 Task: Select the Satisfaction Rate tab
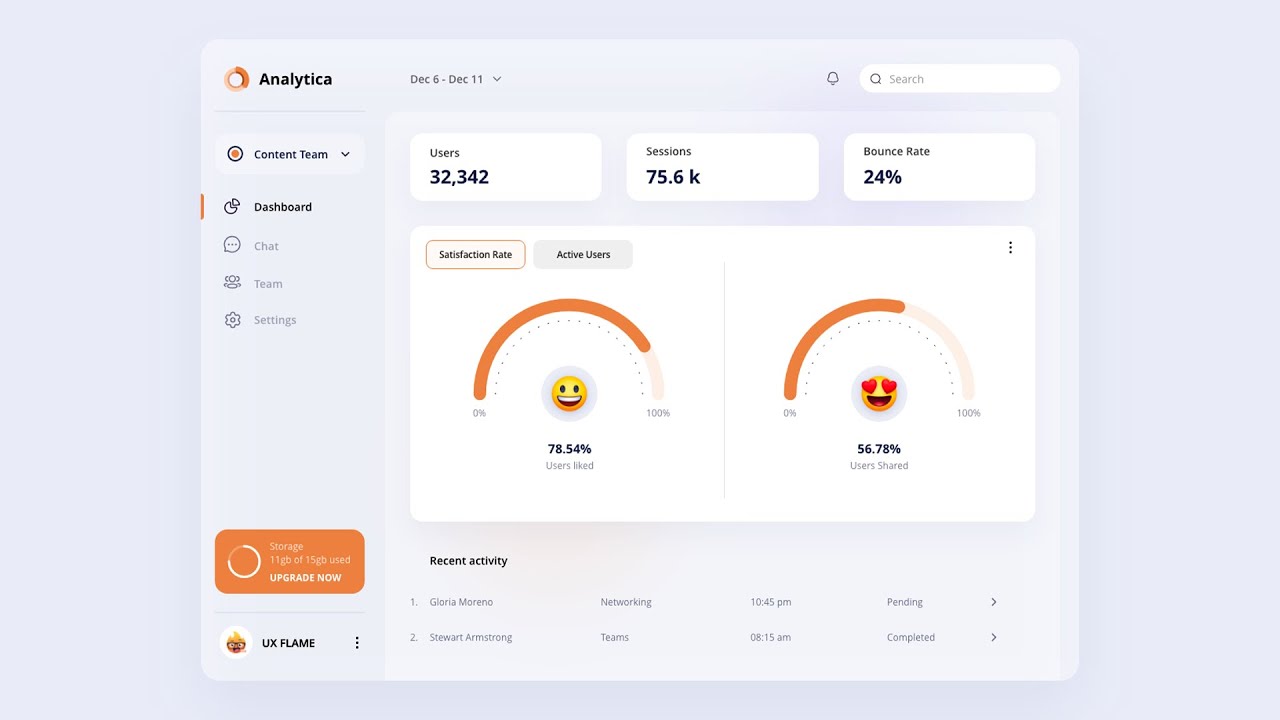tap(475, 254)
